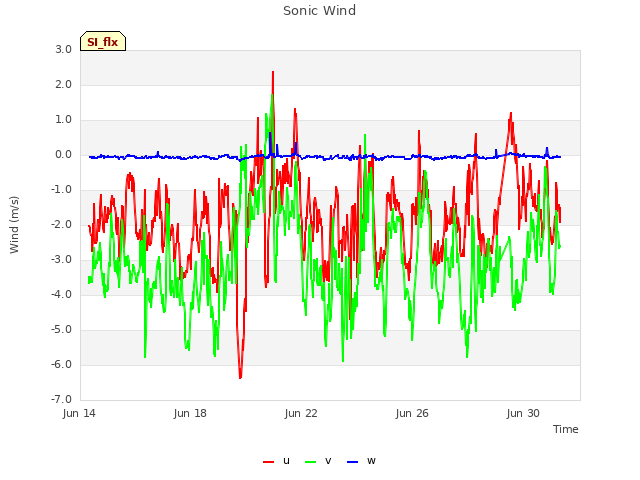
Task: Click the red u peak near 2.4
Action: pyautogui.click(x=273, y=73)
